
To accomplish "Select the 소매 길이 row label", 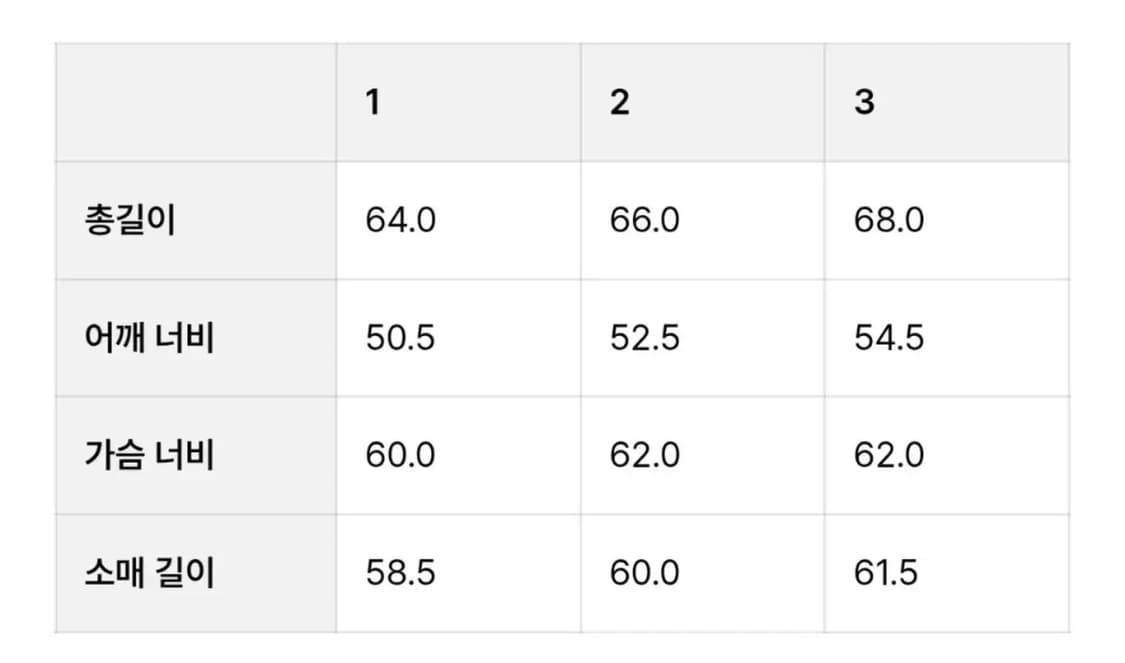I will [x=150, y=574].
